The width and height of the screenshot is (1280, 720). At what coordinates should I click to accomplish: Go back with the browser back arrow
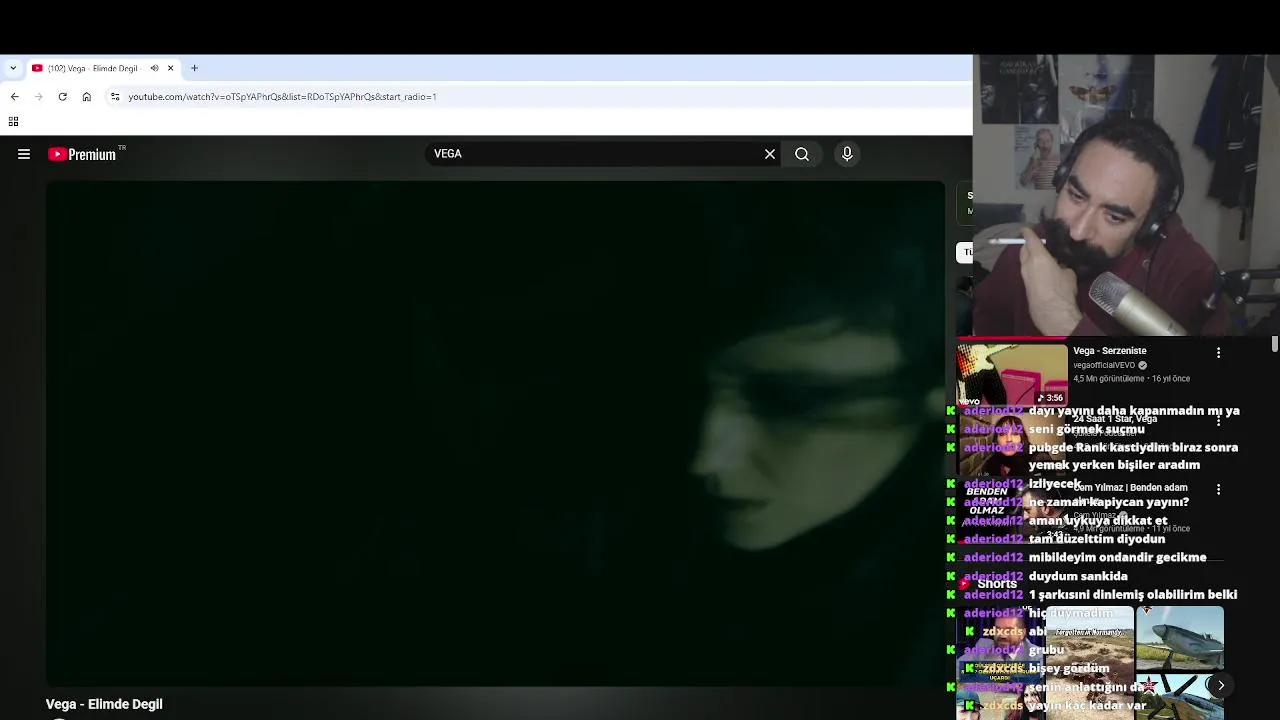pos(14,97)
